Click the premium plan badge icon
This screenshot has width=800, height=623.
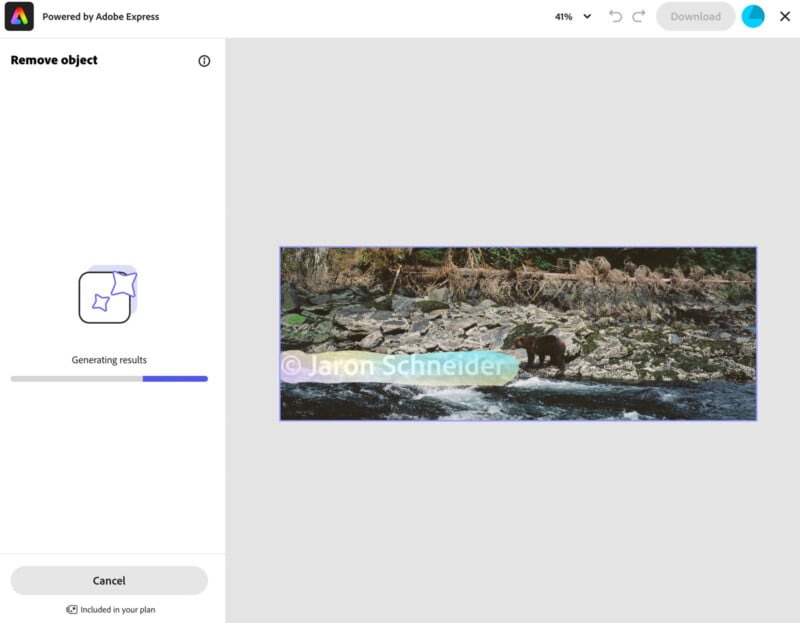tap(72, 609)
